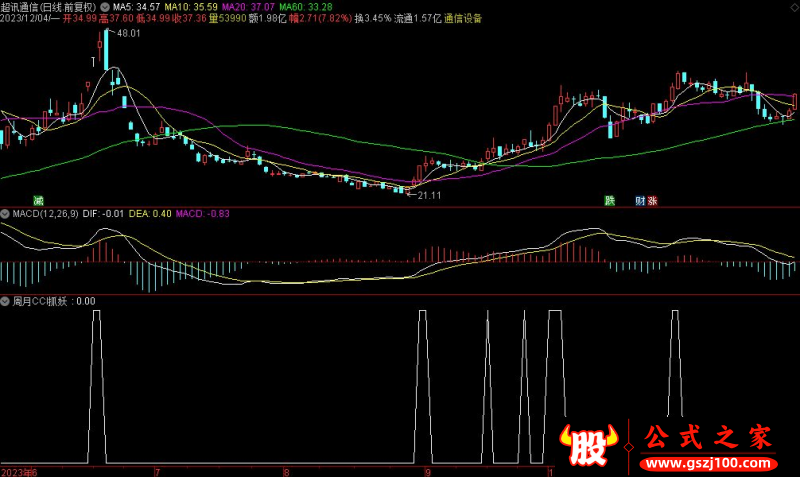Screen dimensions: 800x477
Task: Click the MA60: 33.28 value
Action: click(306, 7)
